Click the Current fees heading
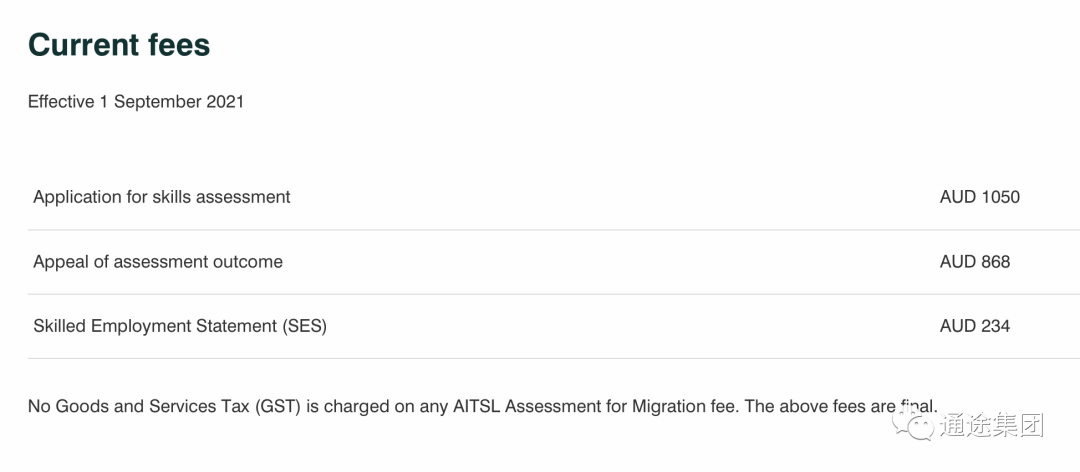Viewport: 1080px width, 472px height. tap(119, 45)
